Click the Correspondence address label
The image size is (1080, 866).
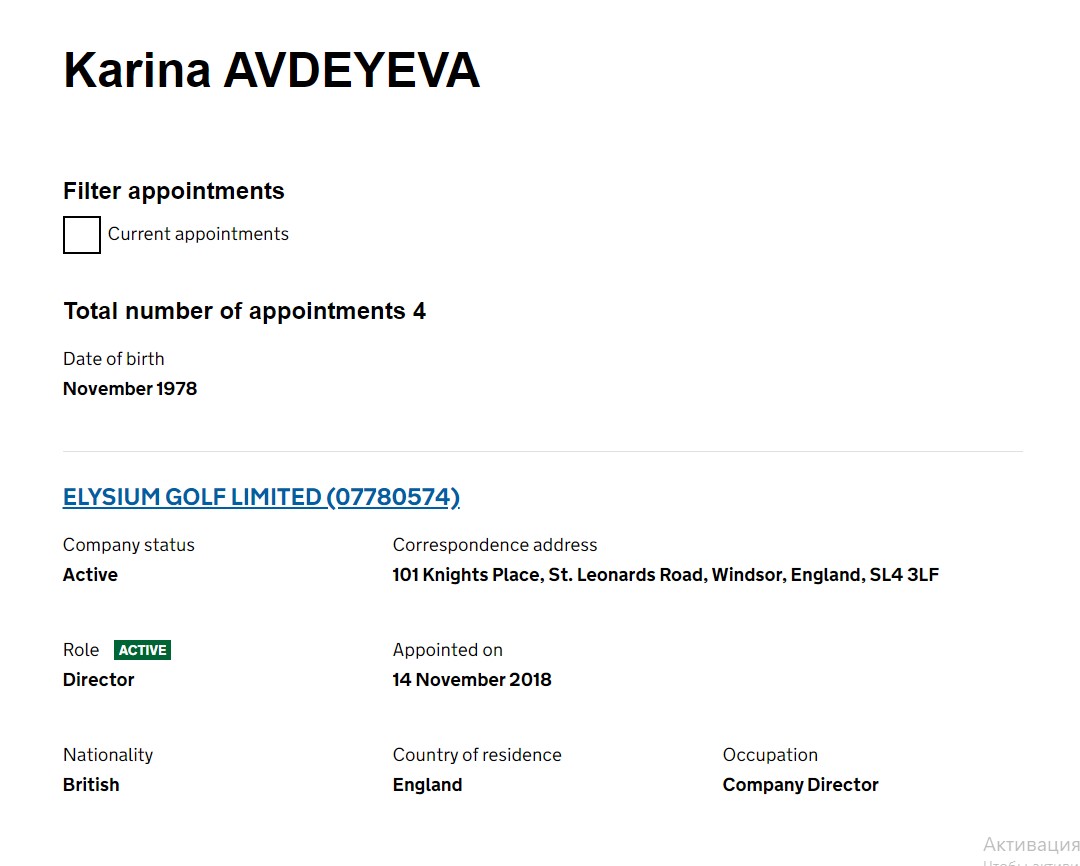click(495, 545)
